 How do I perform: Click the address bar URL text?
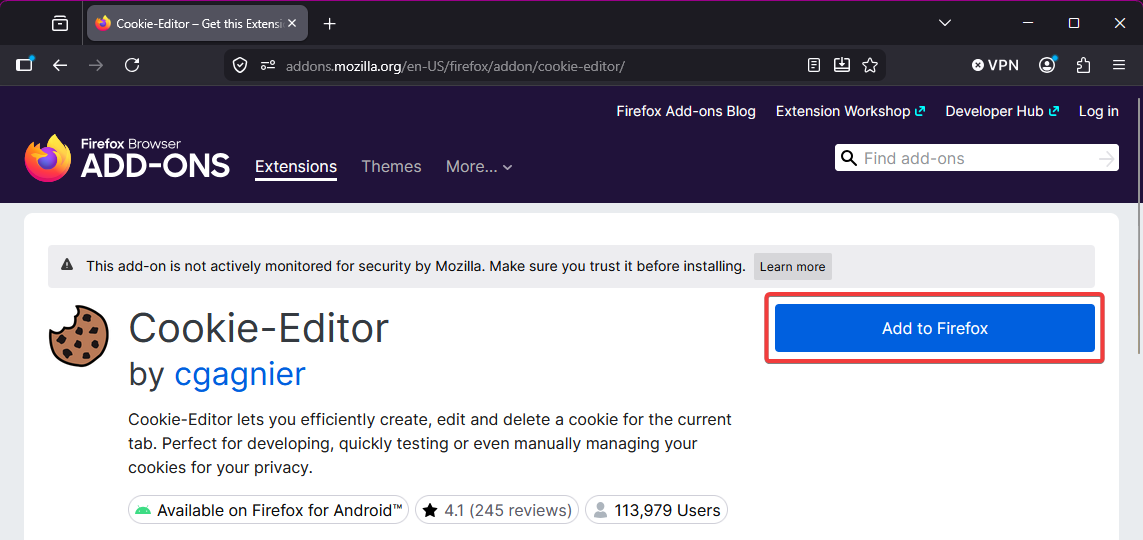(456, 66)
